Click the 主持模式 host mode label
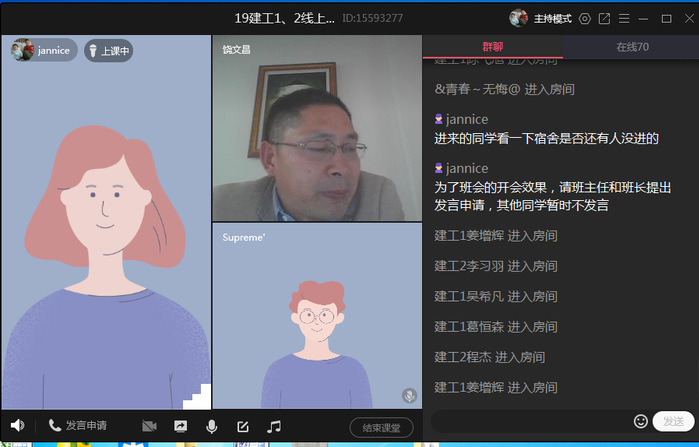 tap(552, 18)
